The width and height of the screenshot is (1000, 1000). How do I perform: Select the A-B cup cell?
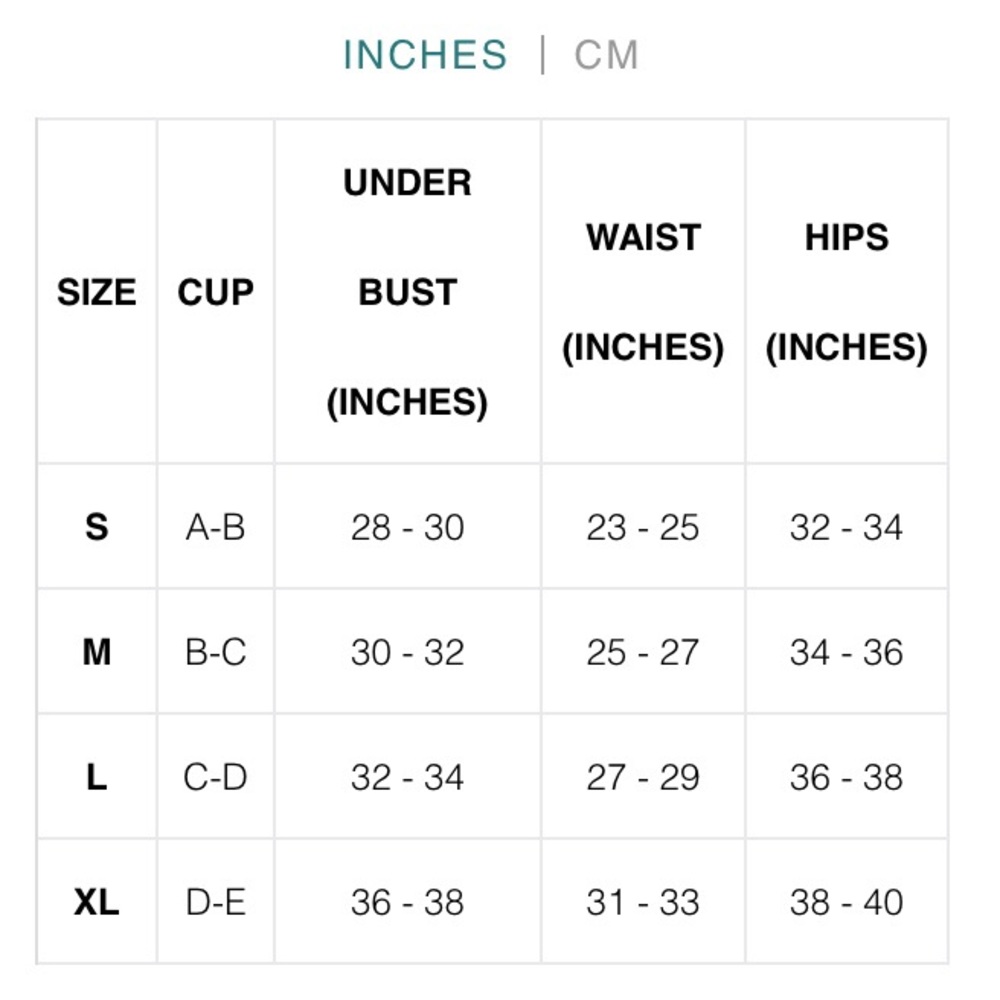(216, 527)
